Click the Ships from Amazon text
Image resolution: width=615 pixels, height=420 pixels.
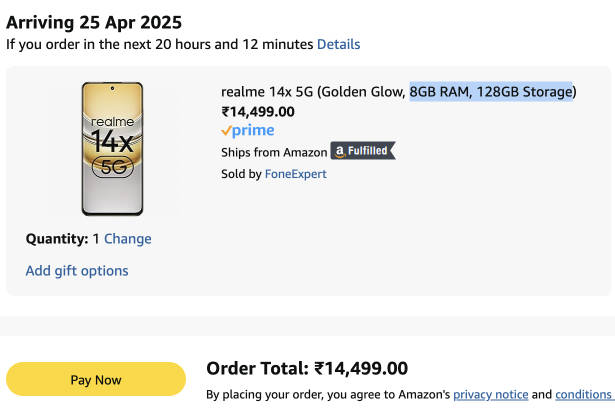274,152
